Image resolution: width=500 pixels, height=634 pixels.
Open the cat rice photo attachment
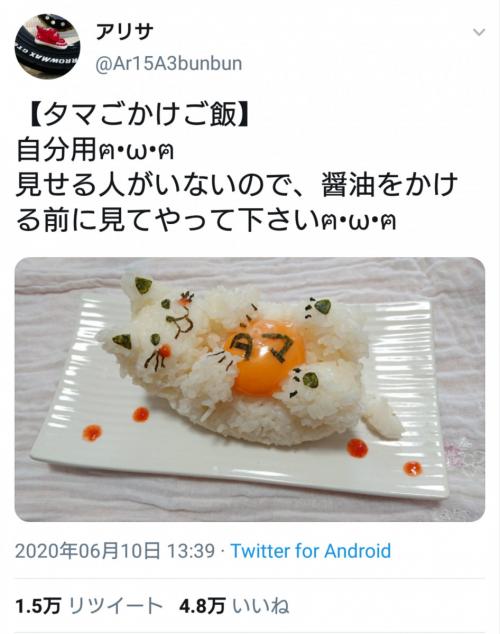coord(250,389)
